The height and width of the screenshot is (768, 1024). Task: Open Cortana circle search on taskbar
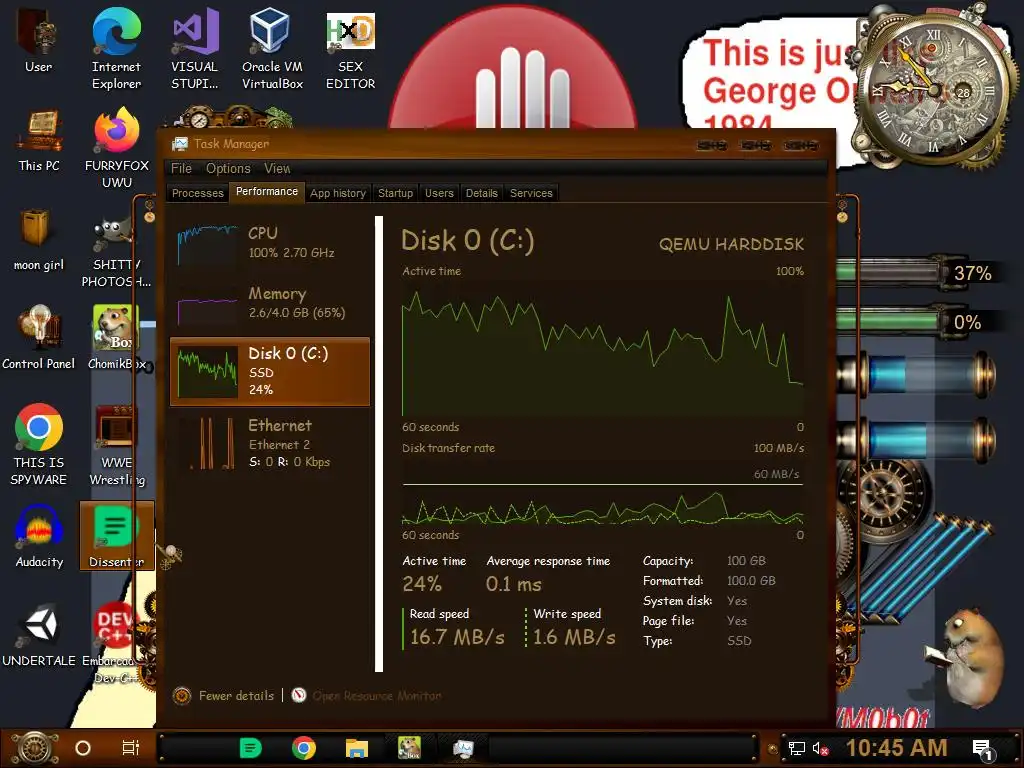click(x=82, y=748)
